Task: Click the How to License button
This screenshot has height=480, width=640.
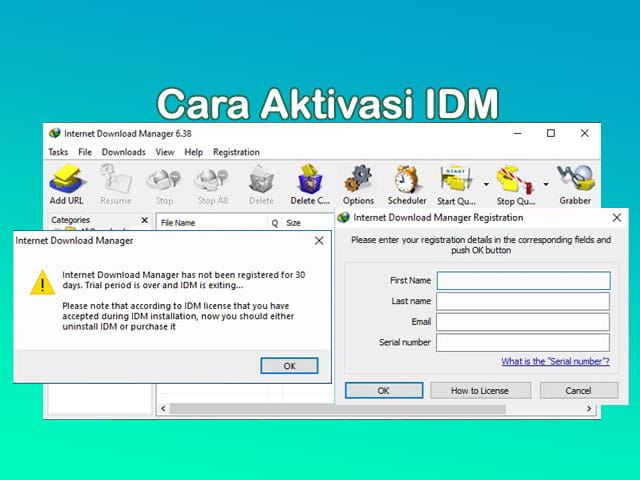Action: click(x=480, y=391)
